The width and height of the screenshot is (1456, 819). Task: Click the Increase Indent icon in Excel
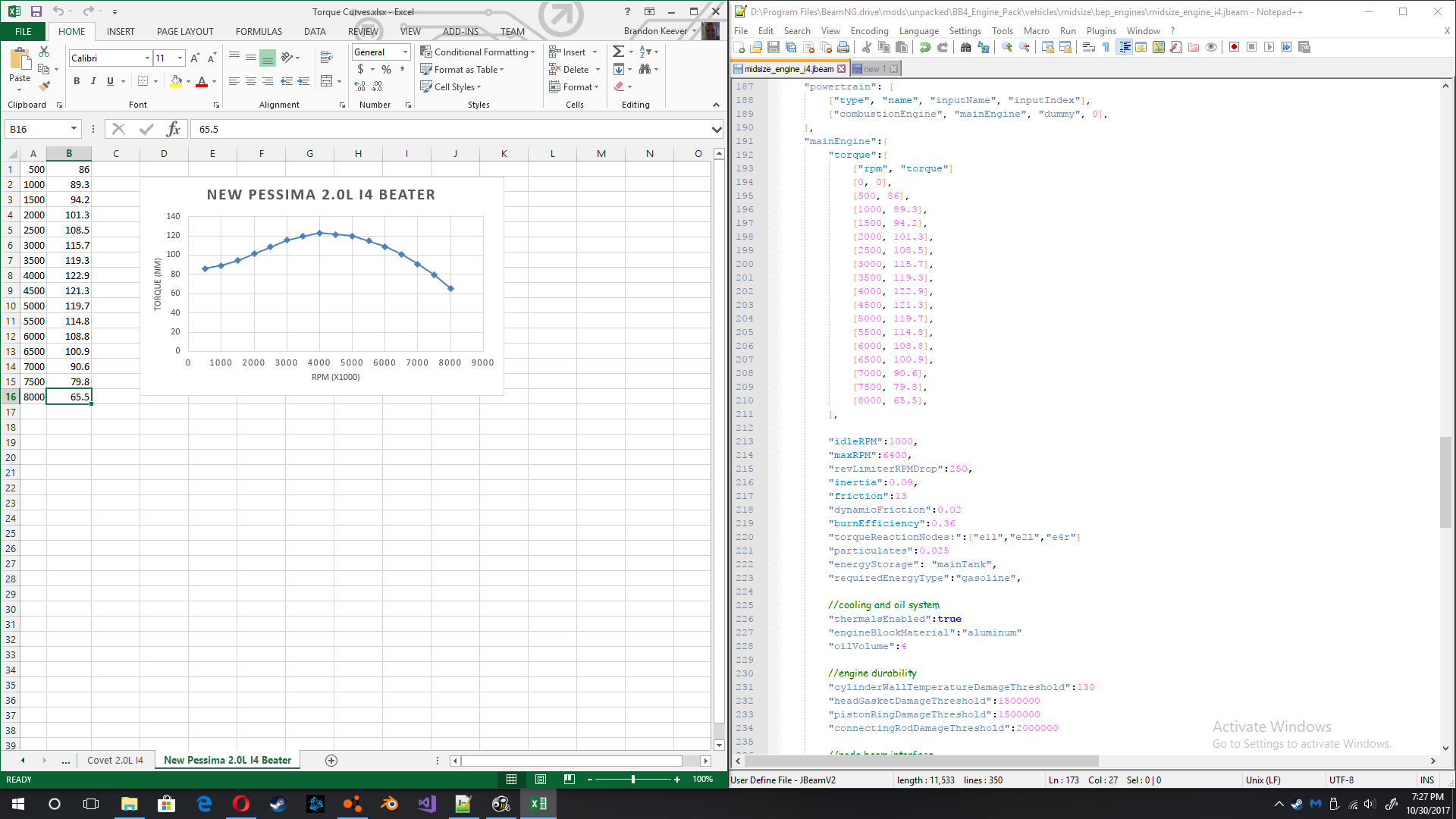click(303, 81)
